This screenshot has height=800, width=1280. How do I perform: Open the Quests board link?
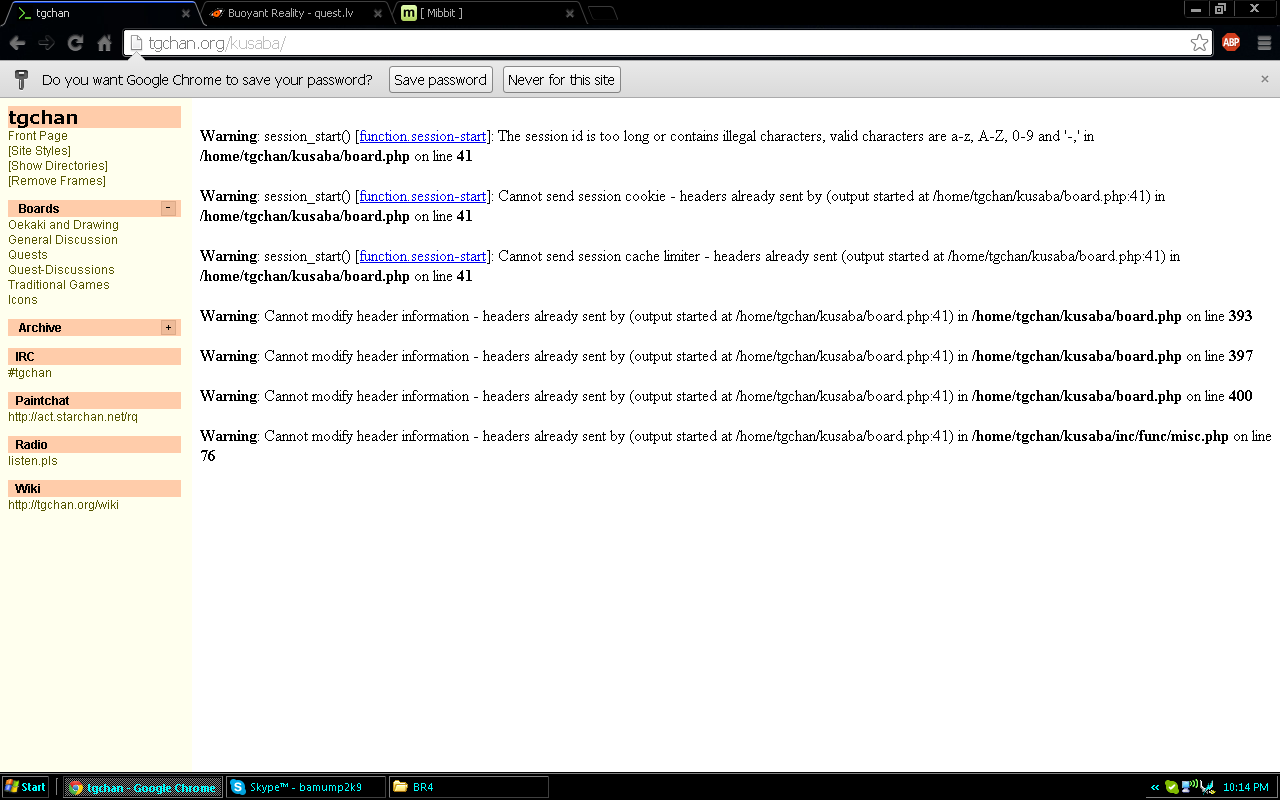coord(28,255)
